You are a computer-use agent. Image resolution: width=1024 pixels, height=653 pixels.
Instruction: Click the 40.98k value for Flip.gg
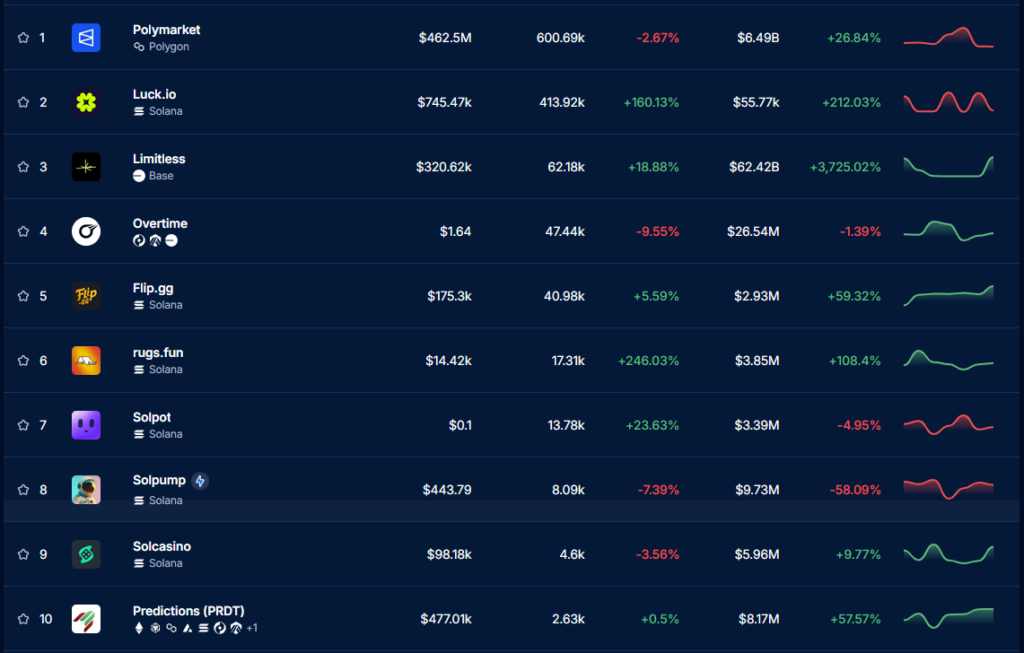564,296
